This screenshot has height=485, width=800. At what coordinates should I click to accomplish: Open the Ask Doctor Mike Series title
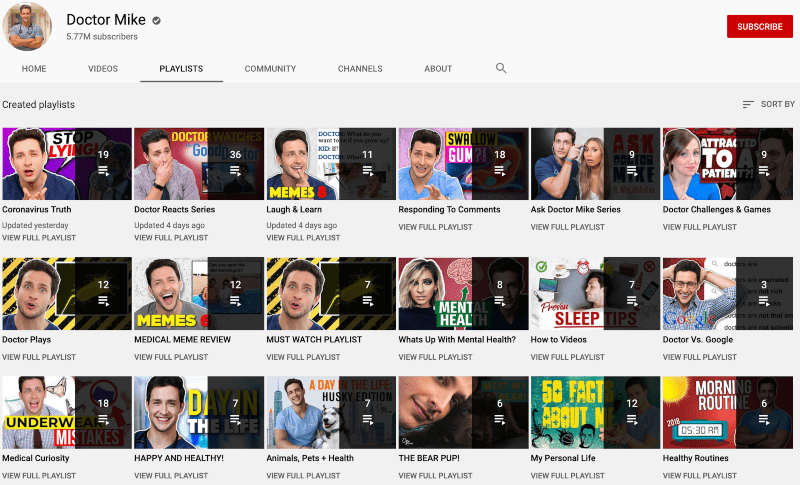pyautogui.click(x=575, y=210)
